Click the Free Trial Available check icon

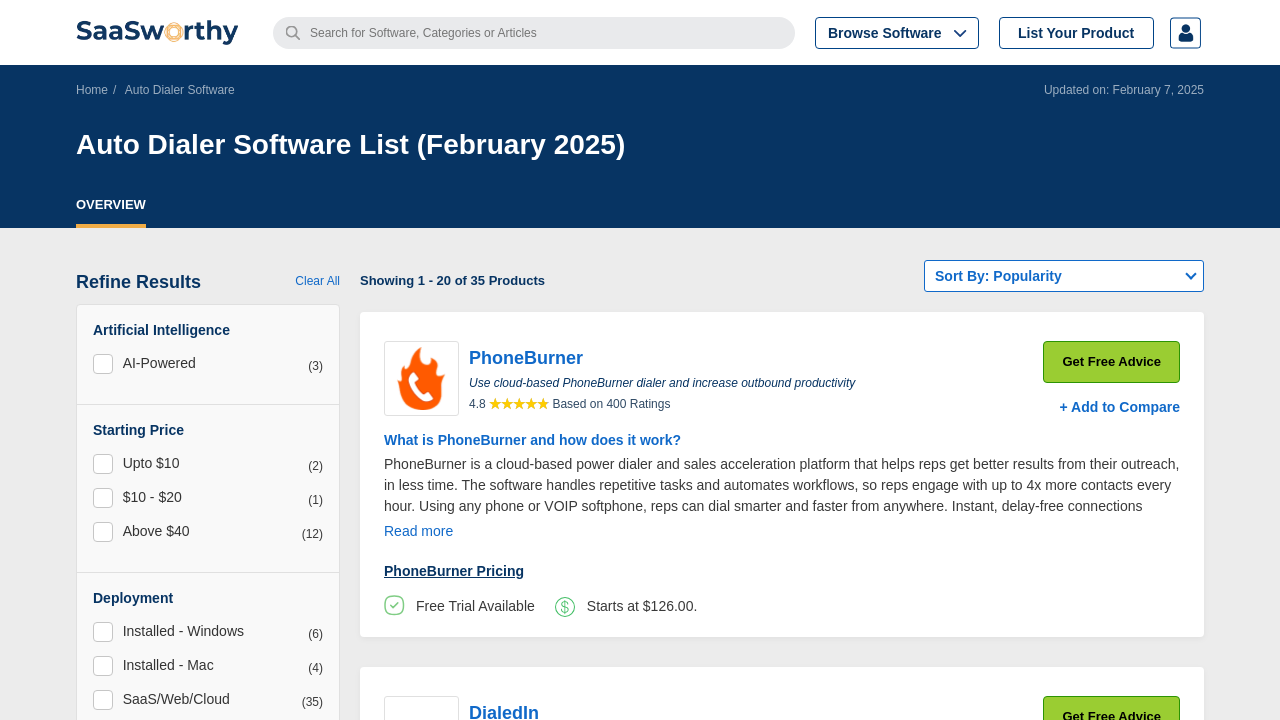click(394, 605)
